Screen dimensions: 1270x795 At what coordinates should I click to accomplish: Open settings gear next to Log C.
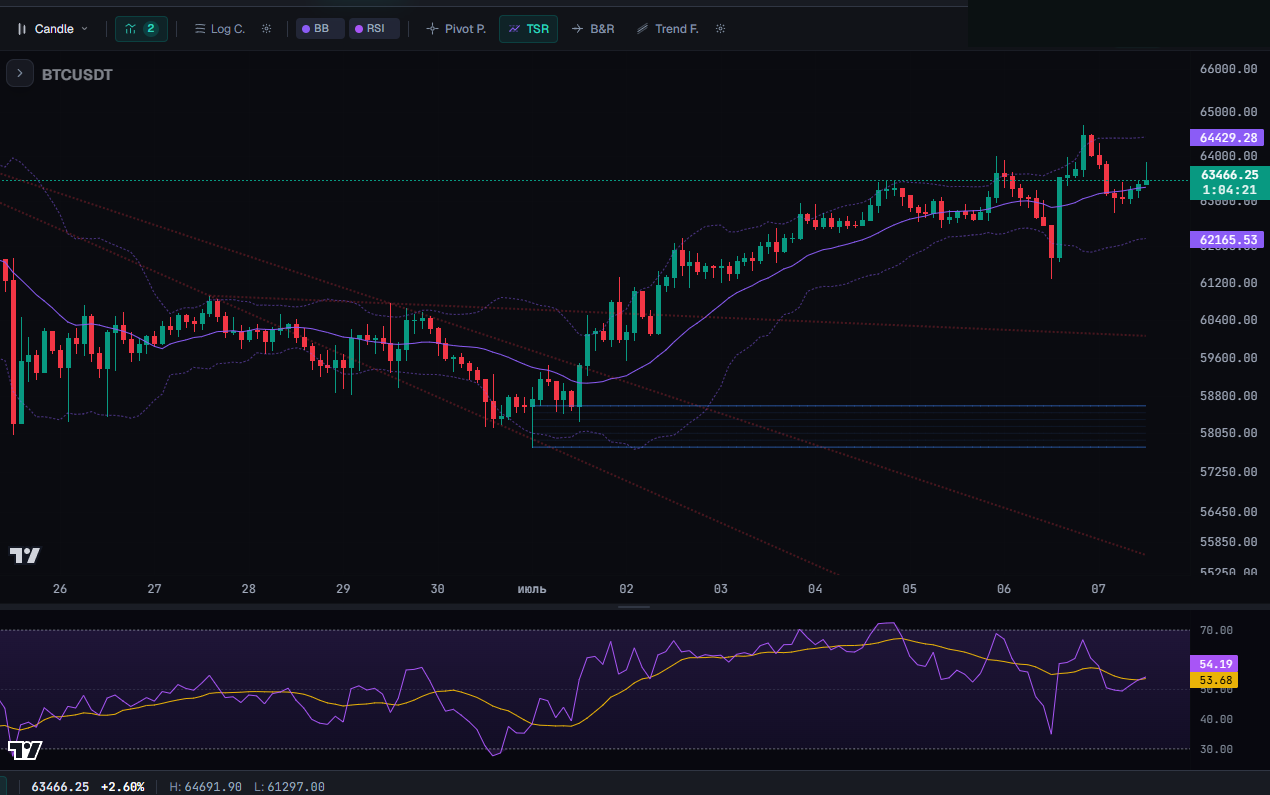pyautogui.click(x=266, y=29)
